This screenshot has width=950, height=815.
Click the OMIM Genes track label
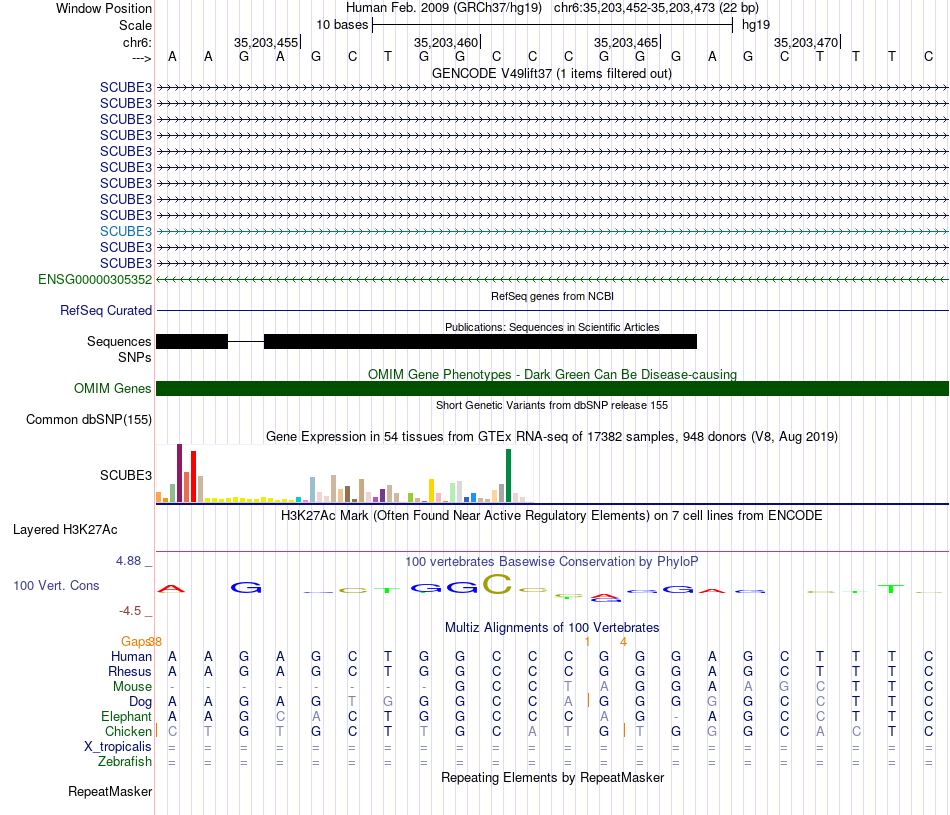pos(112,388)
